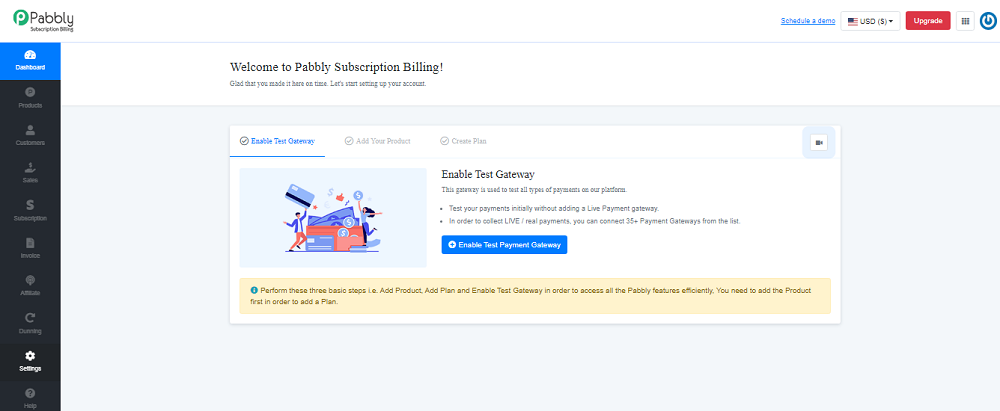The image size is (1000, 411).
Task: Switch to Create Plan tab
Action: click(464, 141)
